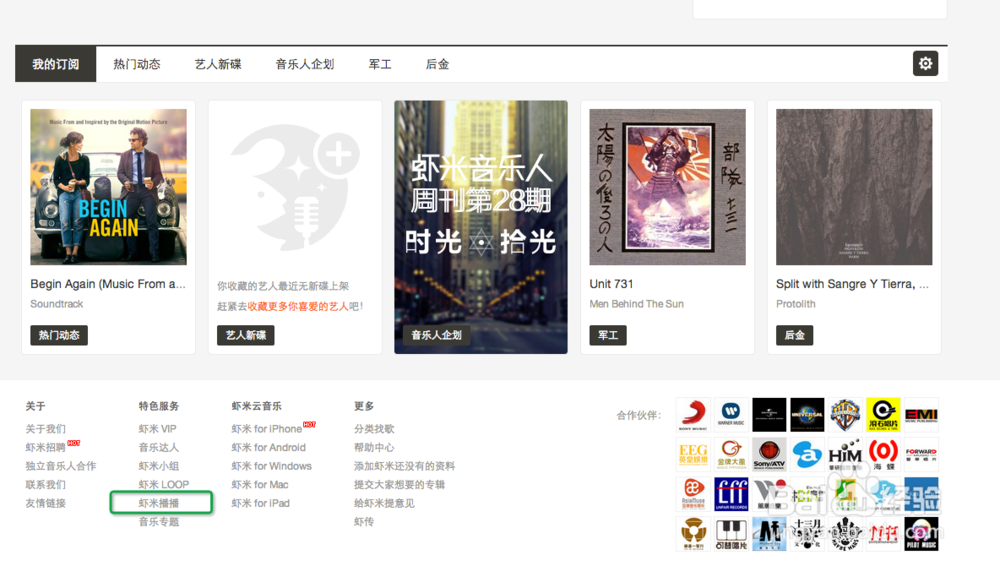
Task: Open the 虾米小组 link
Action: 159,466
